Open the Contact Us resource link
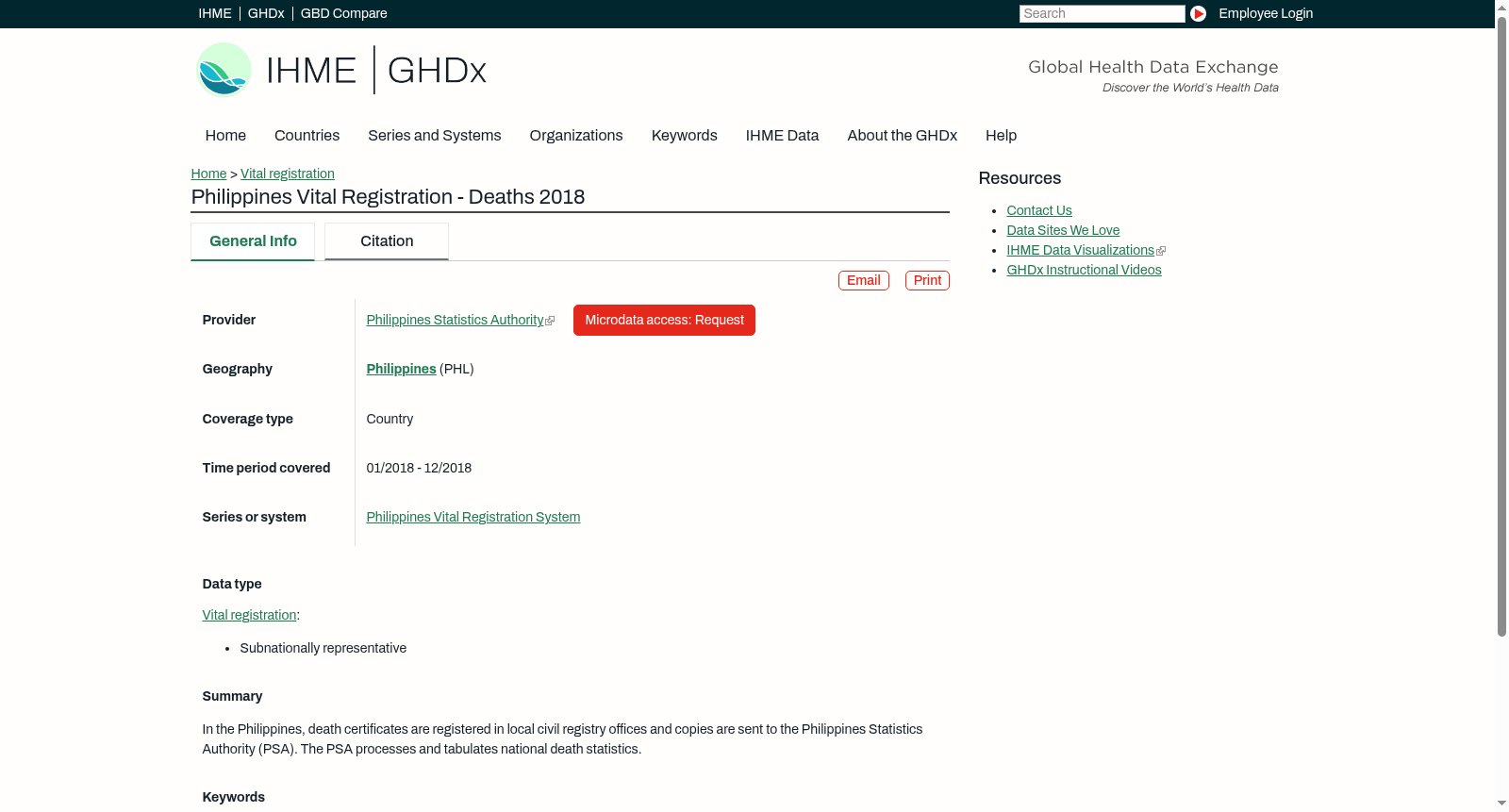 [x=1039, y=211]
